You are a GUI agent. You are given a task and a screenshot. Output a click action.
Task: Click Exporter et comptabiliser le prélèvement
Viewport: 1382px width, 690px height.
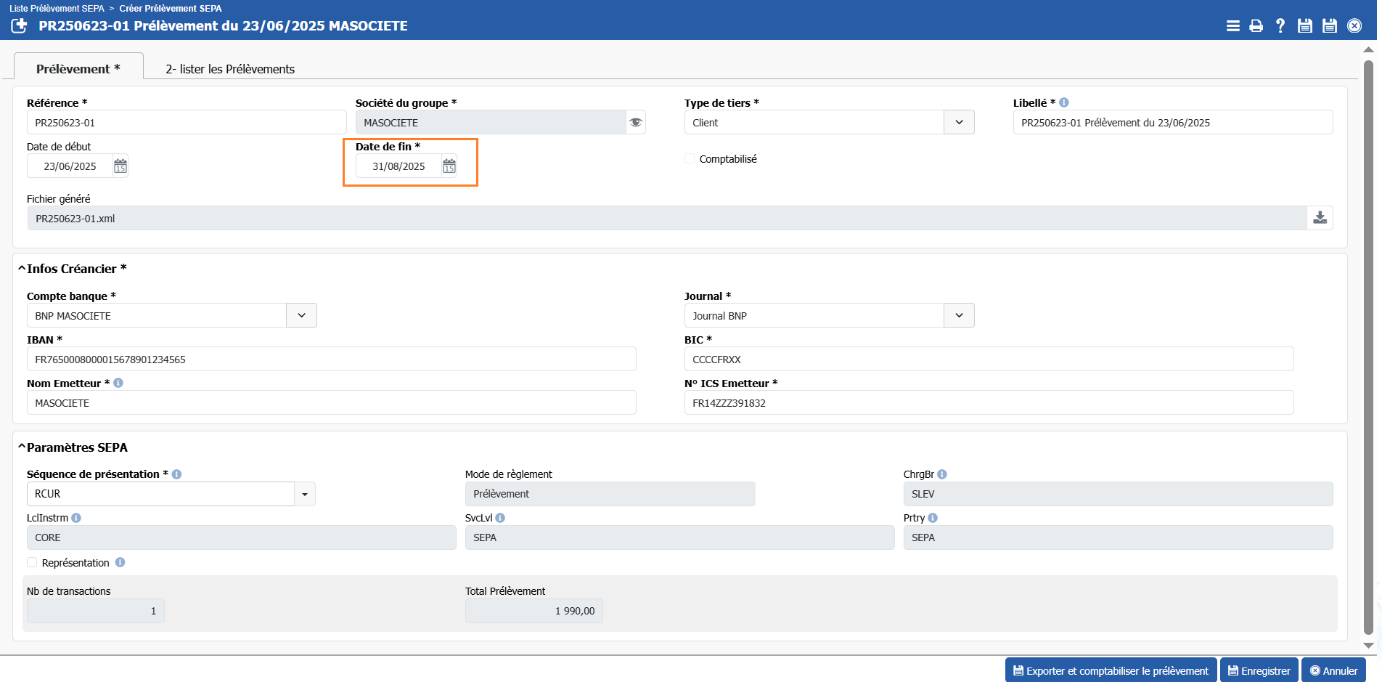point(1110,671)
